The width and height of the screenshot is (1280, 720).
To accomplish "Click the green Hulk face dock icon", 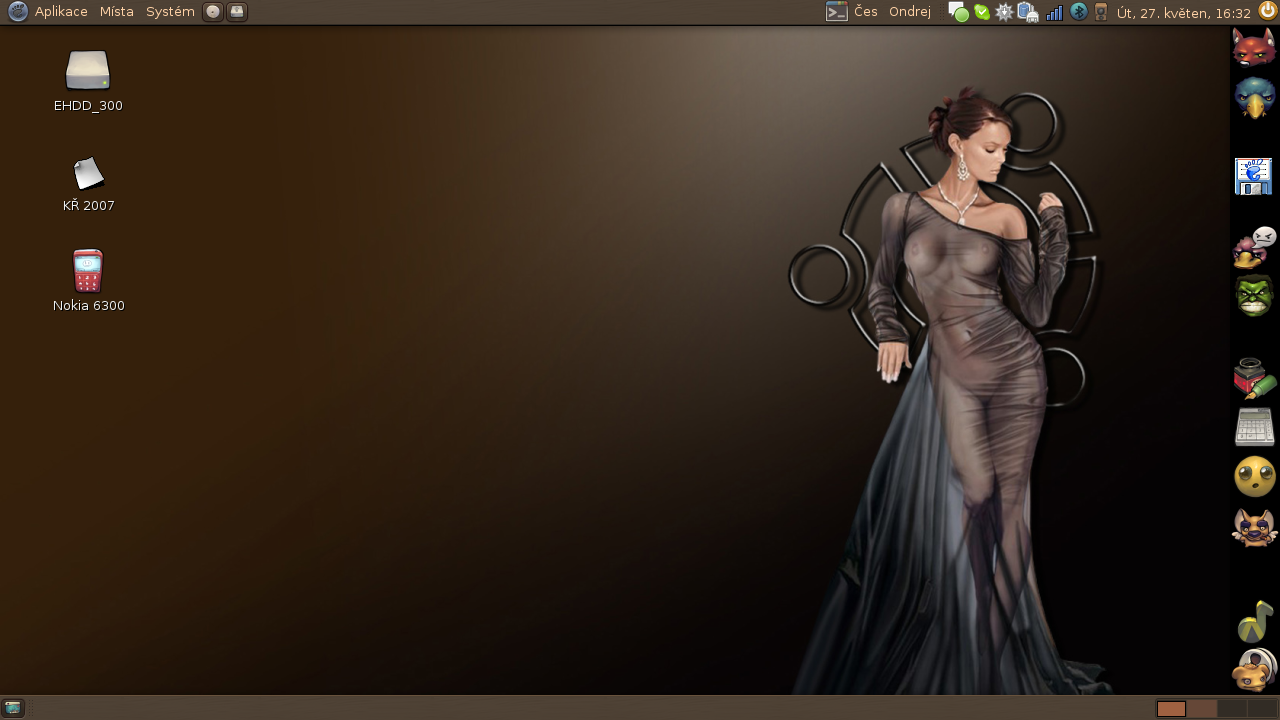I will point(1254,297).
